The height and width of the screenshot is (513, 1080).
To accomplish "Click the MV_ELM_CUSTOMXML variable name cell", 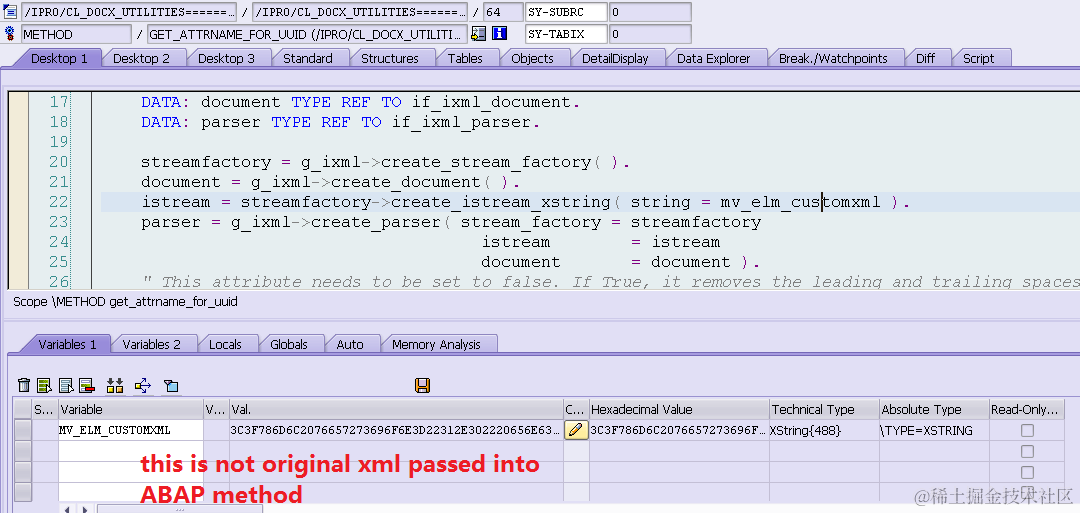I will (131, 431).
